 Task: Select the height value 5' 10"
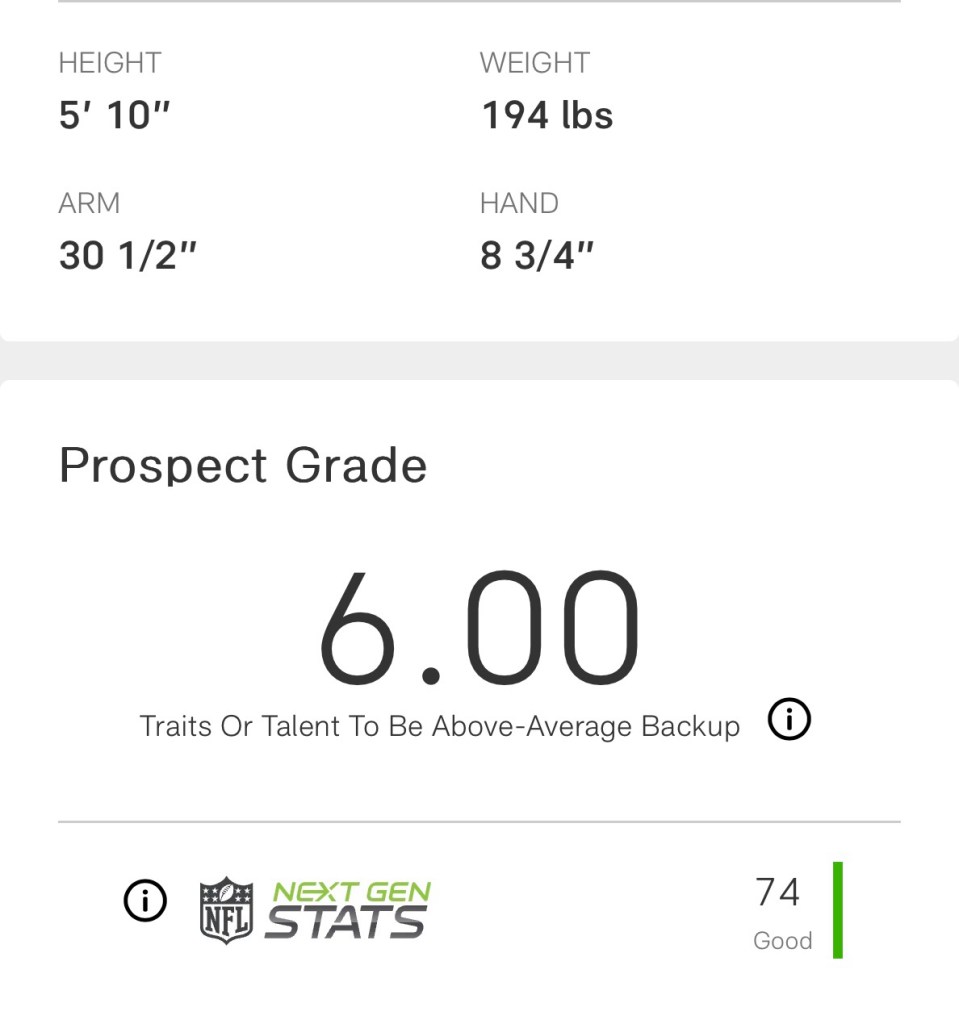tap(115, 116)
